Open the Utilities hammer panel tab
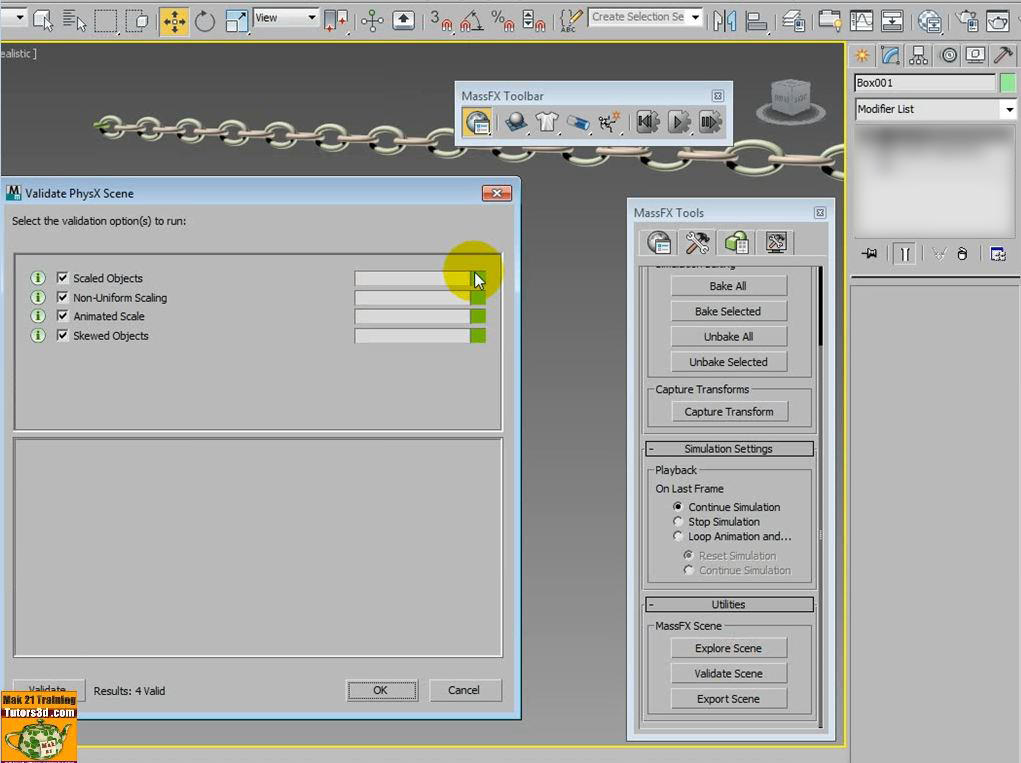Image resolution: width=1021 pixels, height=763 pixels. (1003, 55)
